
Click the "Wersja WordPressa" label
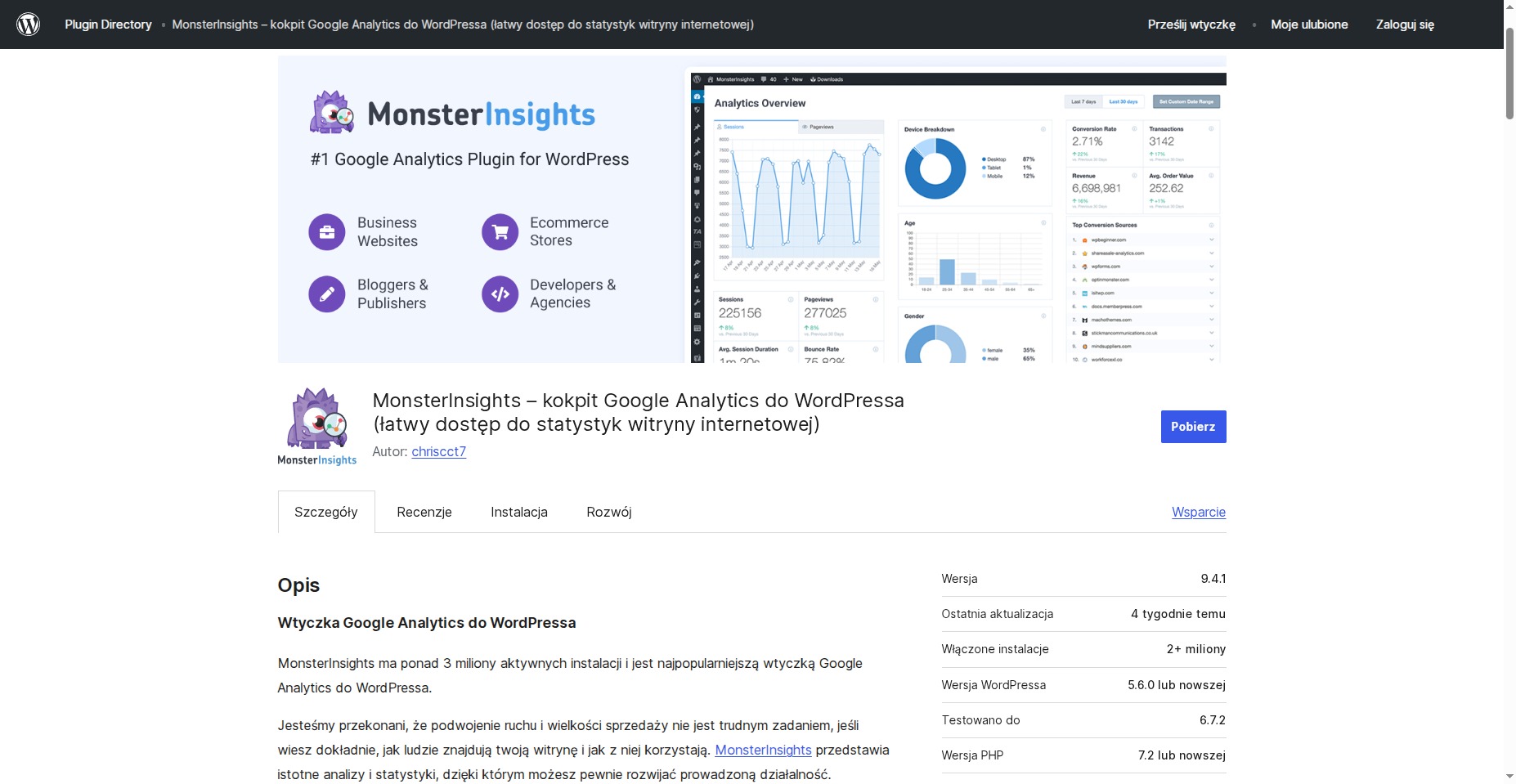(993, 685)
